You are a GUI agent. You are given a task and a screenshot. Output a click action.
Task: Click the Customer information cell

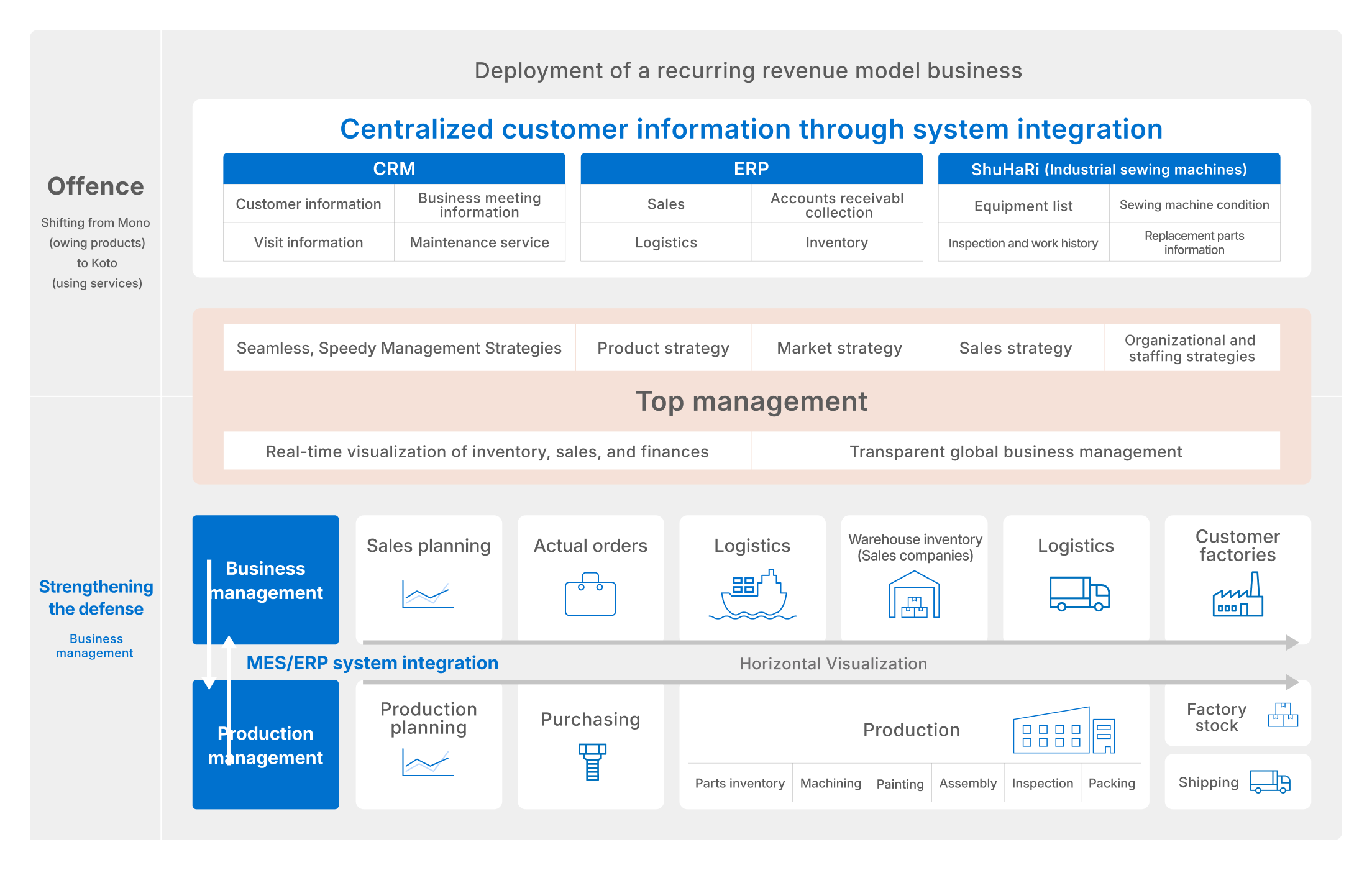coord(308,204)
